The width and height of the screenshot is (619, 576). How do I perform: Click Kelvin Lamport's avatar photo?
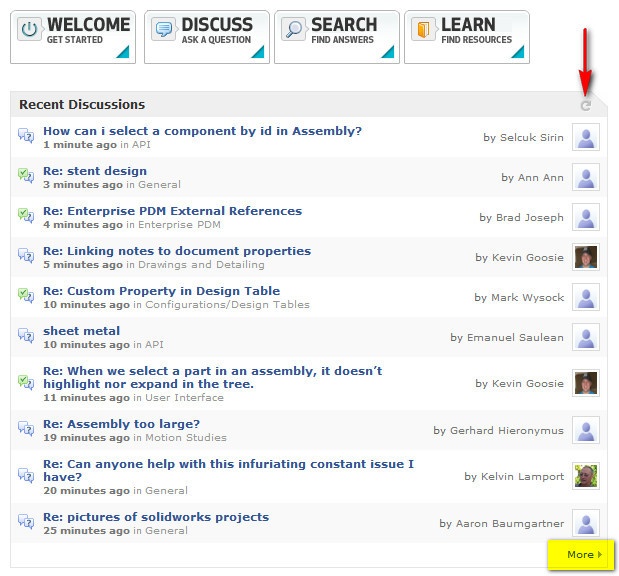[586, 476]
